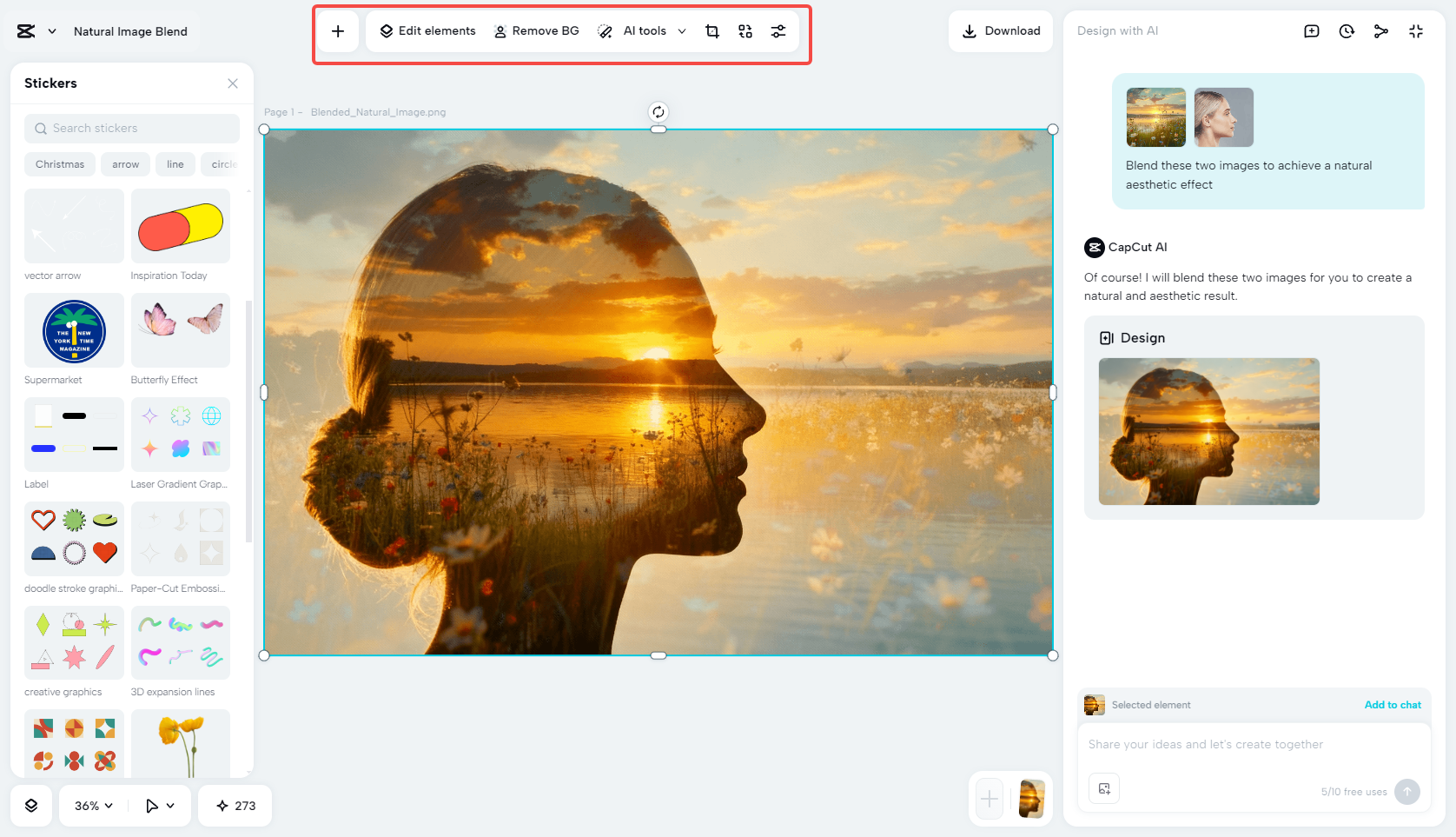Click the Add to chat link
Screen dimensions: 1456x837
pyautogui.click(x=1393, y=705)
